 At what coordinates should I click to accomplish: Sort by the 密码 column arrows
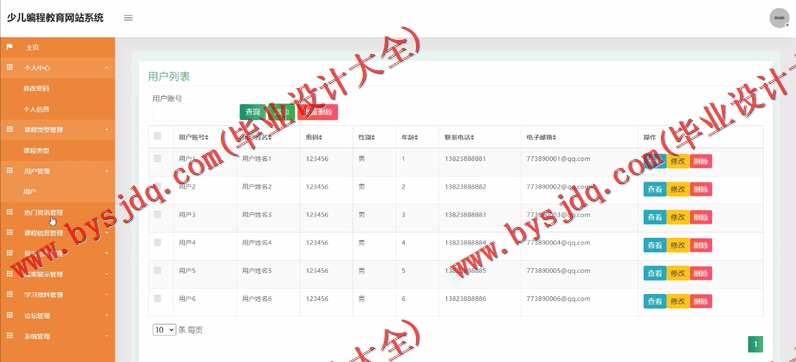[x=321, y=138]
